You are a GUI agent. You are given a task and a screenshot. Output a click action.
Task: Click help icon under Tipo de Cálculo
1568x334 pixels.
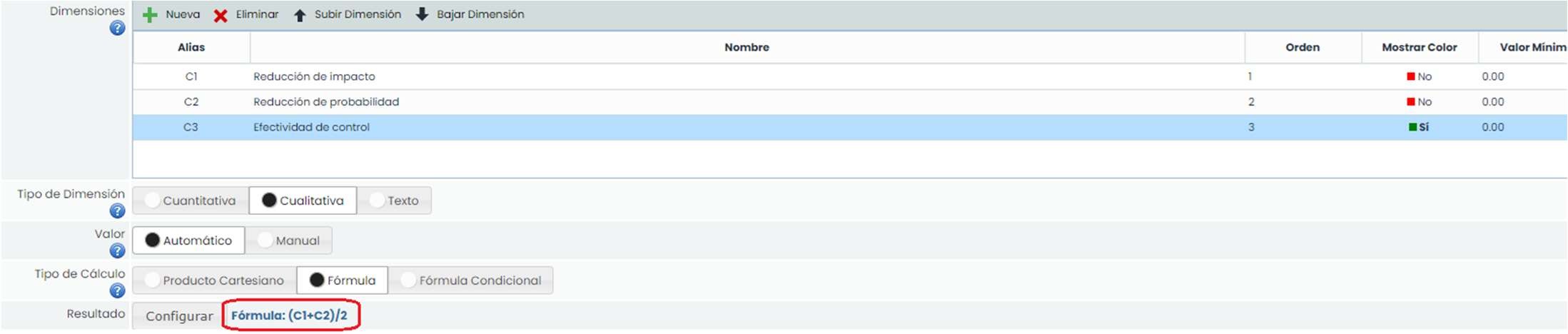coord(118,291)
